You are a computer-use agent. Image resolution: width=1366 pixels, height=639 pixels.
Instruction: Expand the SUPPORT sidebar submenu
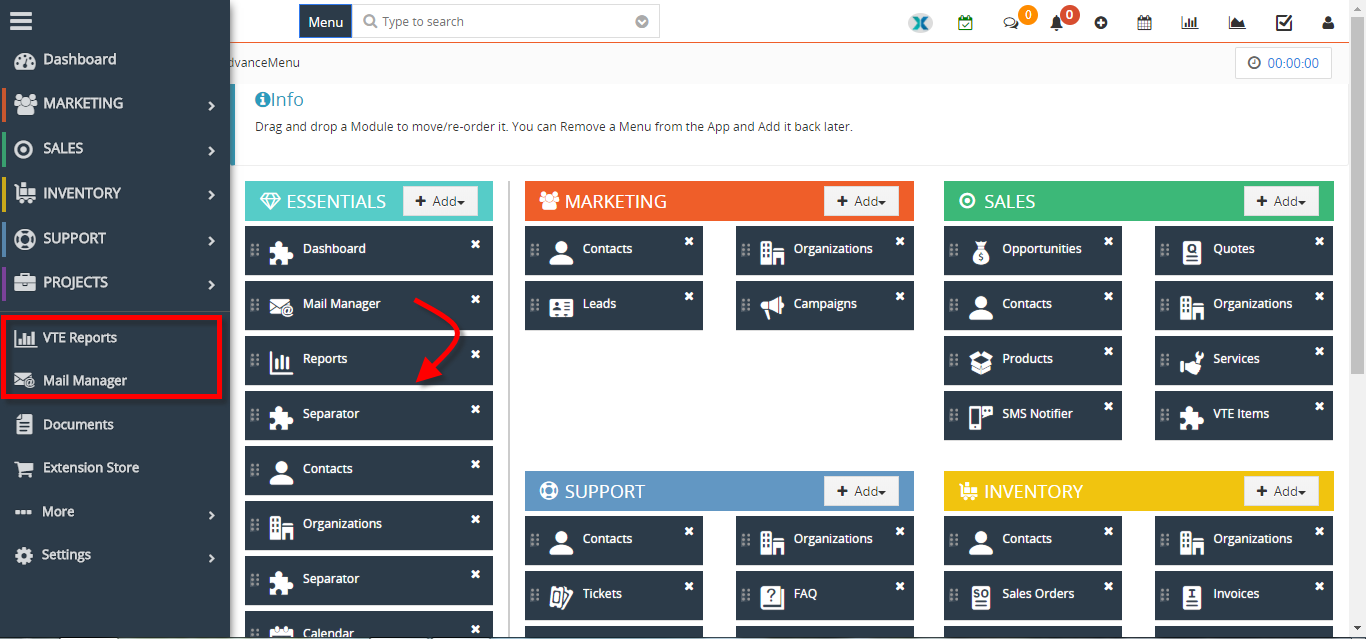211,240
